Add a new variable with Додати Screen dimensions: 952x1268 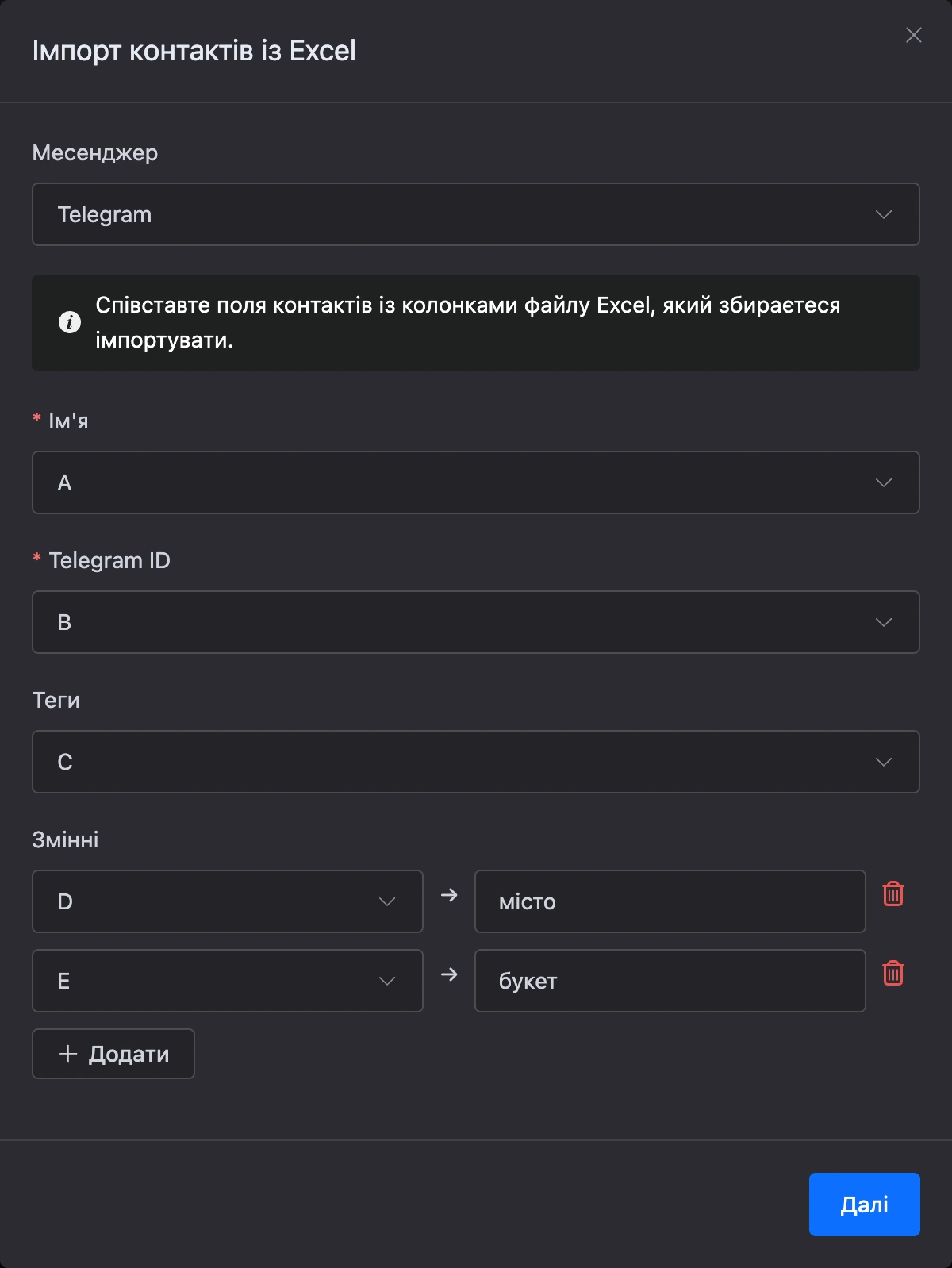click(x=113, y=1054)
